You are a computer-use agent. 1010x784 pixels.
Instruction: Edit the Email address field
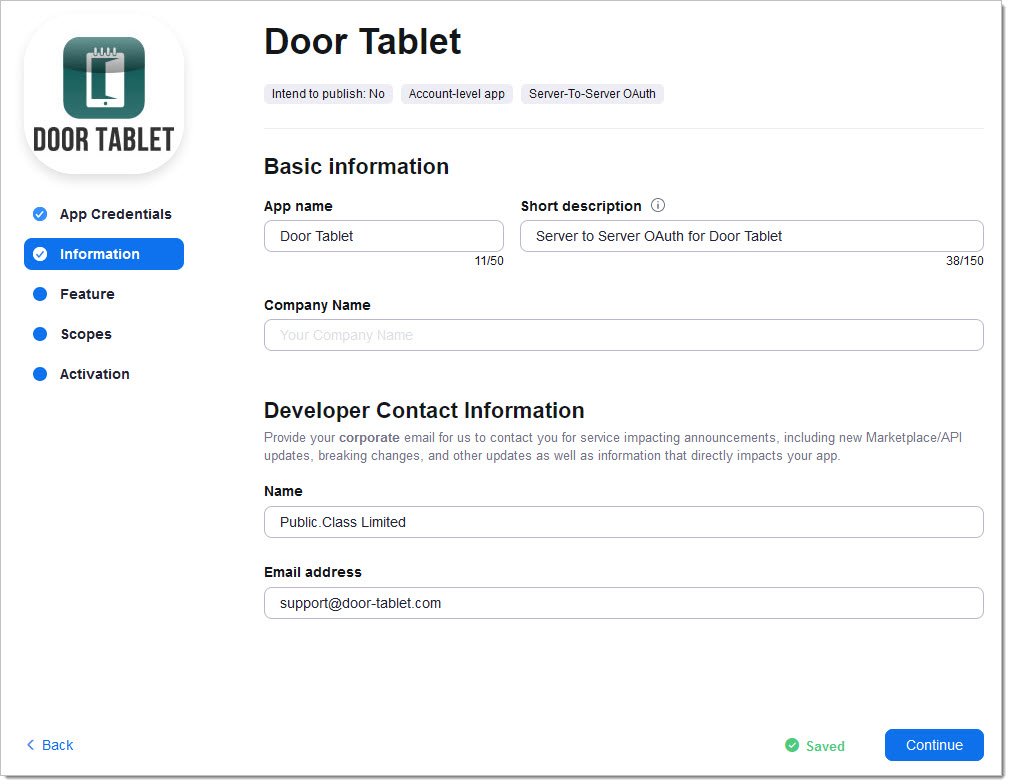coord(624,604)
